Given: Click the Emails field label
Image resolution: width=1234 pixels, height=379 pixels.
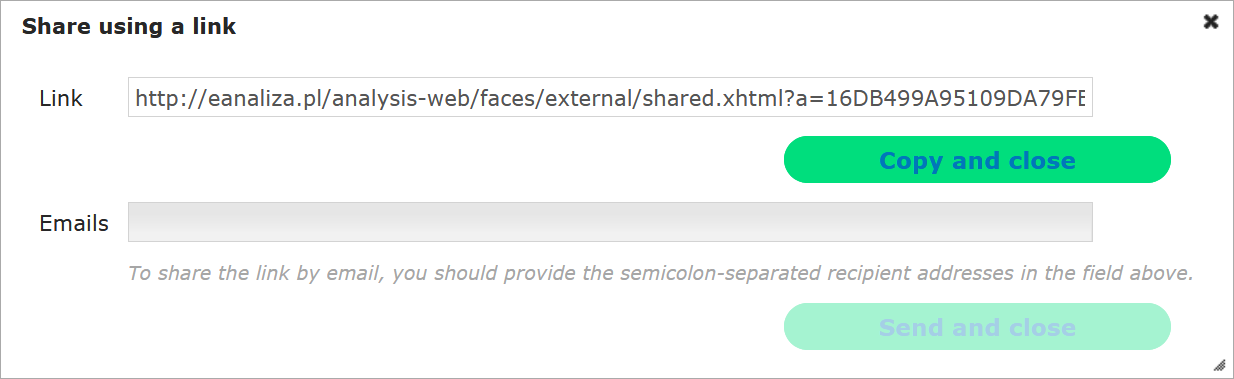Looking at the screenshot, I should click(x=74, y=223).
